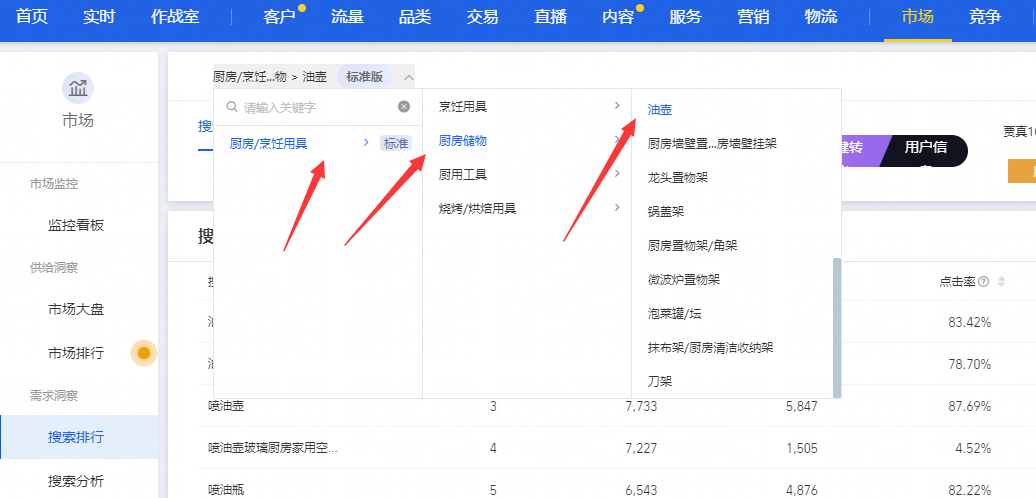
Task: Open the 交易 tab in top navigation
Action: click(483, 17)
